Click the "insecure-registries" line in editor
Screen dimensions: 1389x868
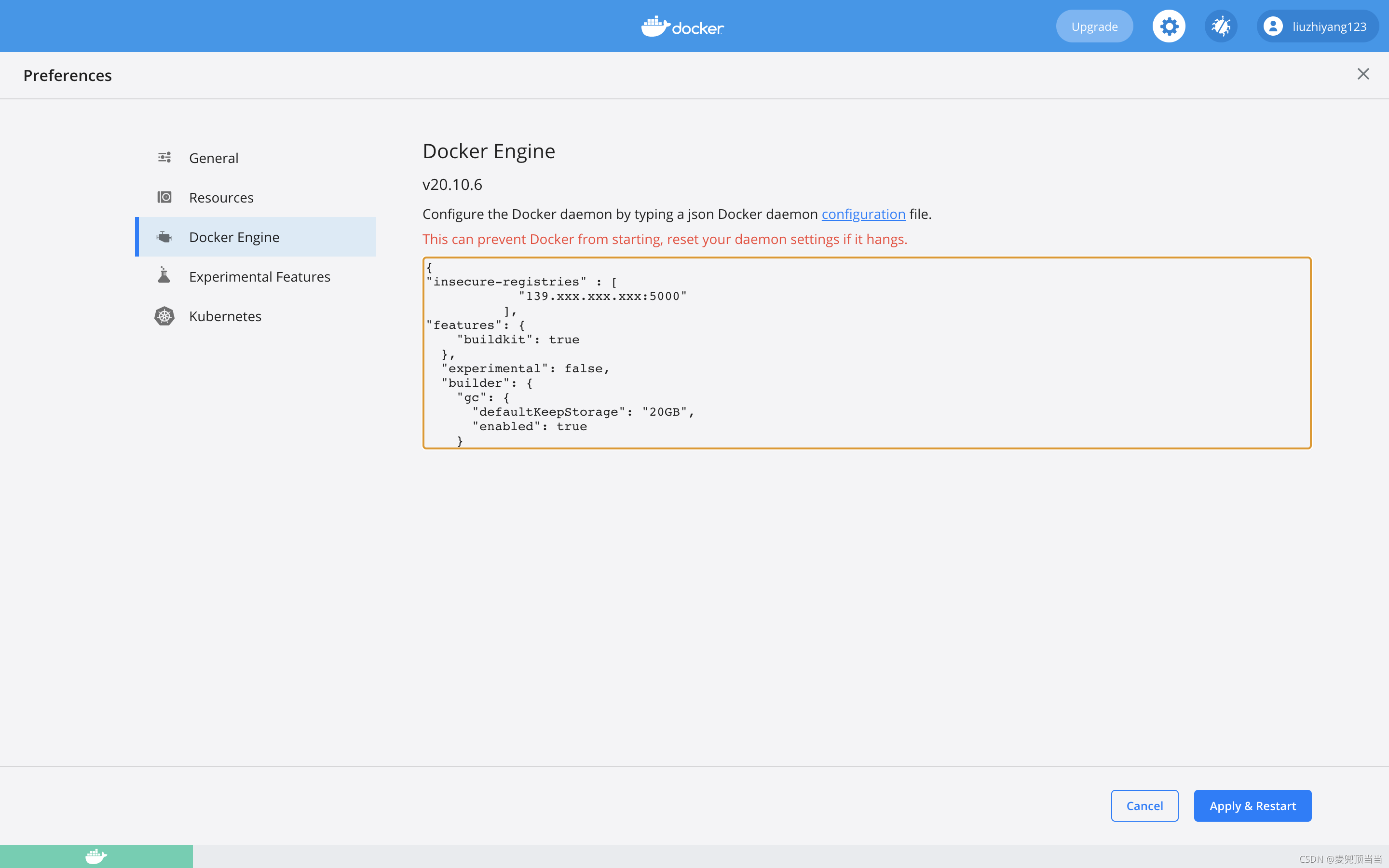coord(522,282)
